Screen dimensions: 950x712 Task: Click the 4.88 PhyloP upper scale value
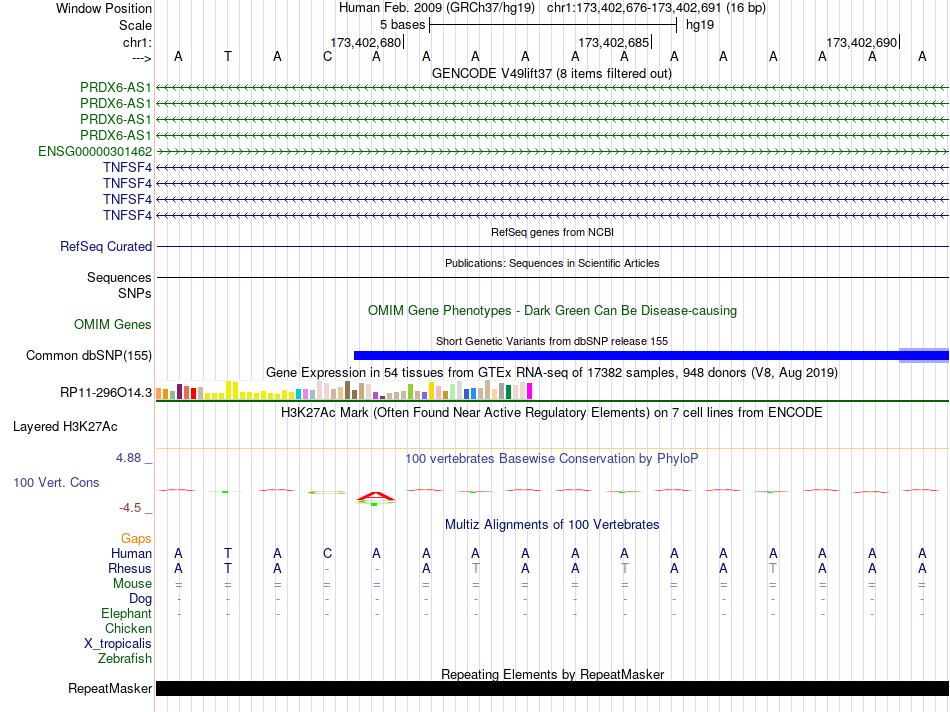128,458
